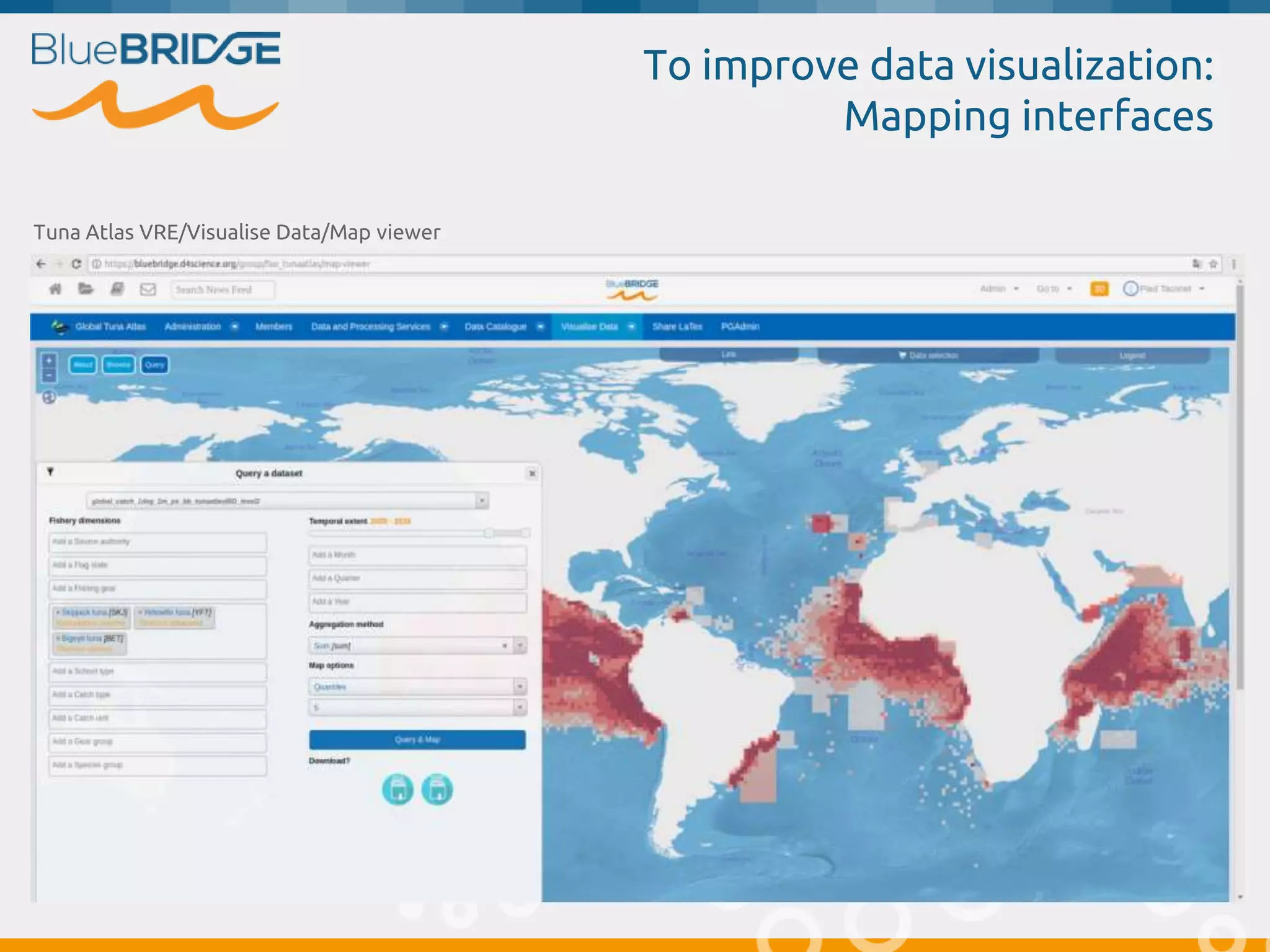The width and height of the screenshot is (1270, 952).
Task: Click the Query & Map button
Action: pyautogui.click(x=417, y=739)
